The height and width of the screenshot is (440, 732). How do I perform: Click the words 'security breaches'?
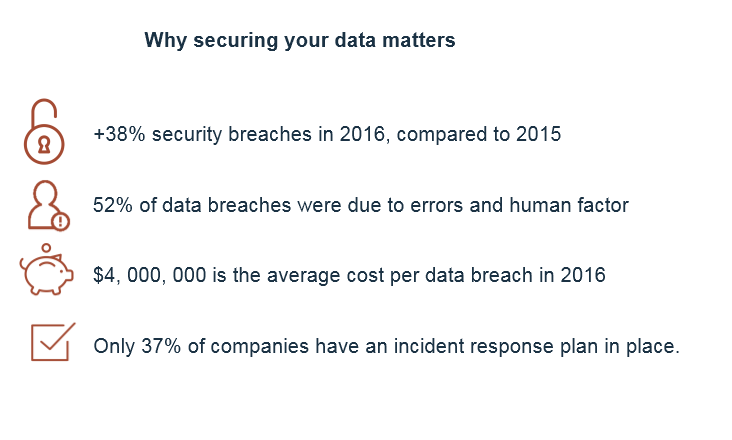click(232, 135)
